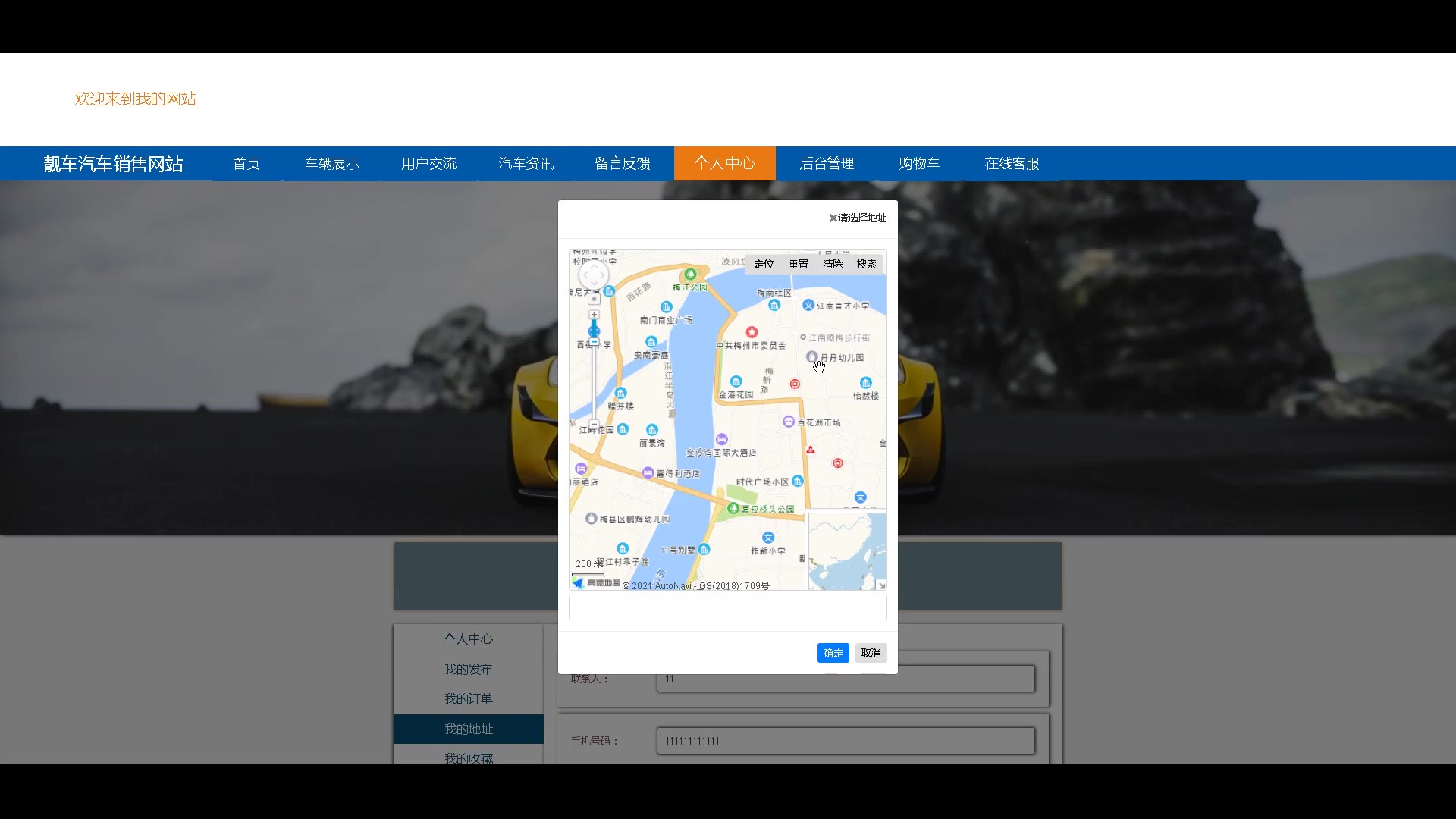
Task: Click the 江南育才小学 school marker icon
Action: tap(808, 305)
